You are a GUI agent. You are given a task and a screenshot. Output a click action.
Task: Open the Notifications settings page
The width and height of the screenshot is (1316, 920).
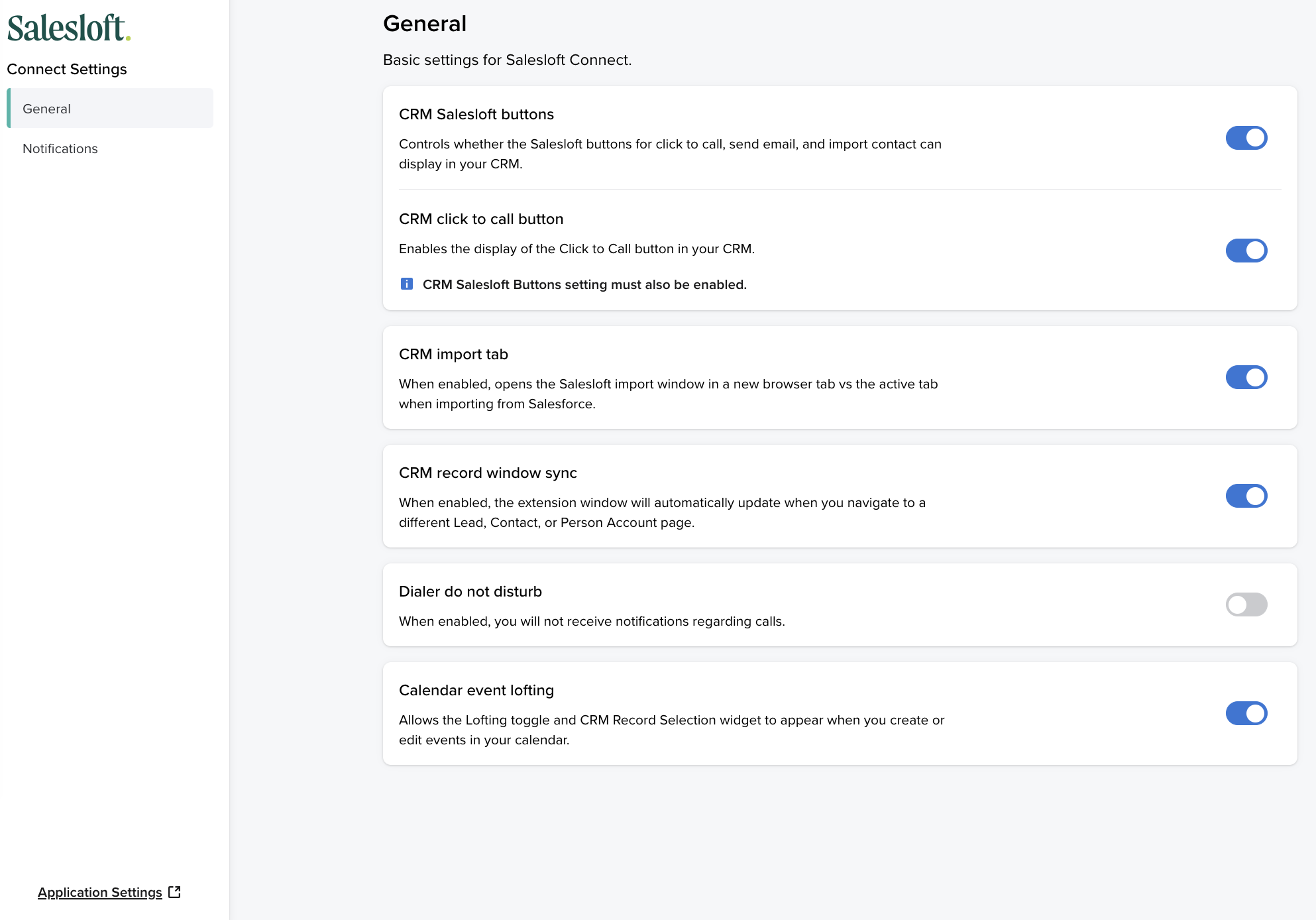60,148
